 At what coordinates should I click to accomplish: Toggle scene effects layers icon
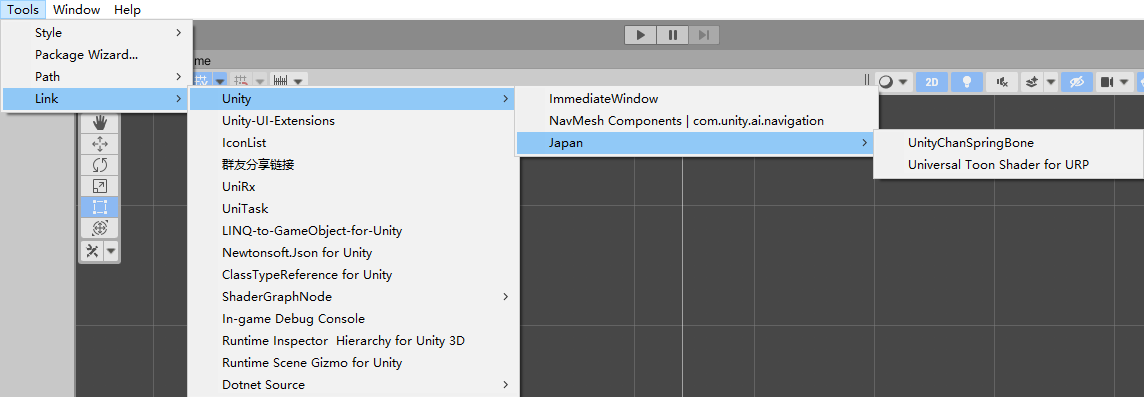1032,82
